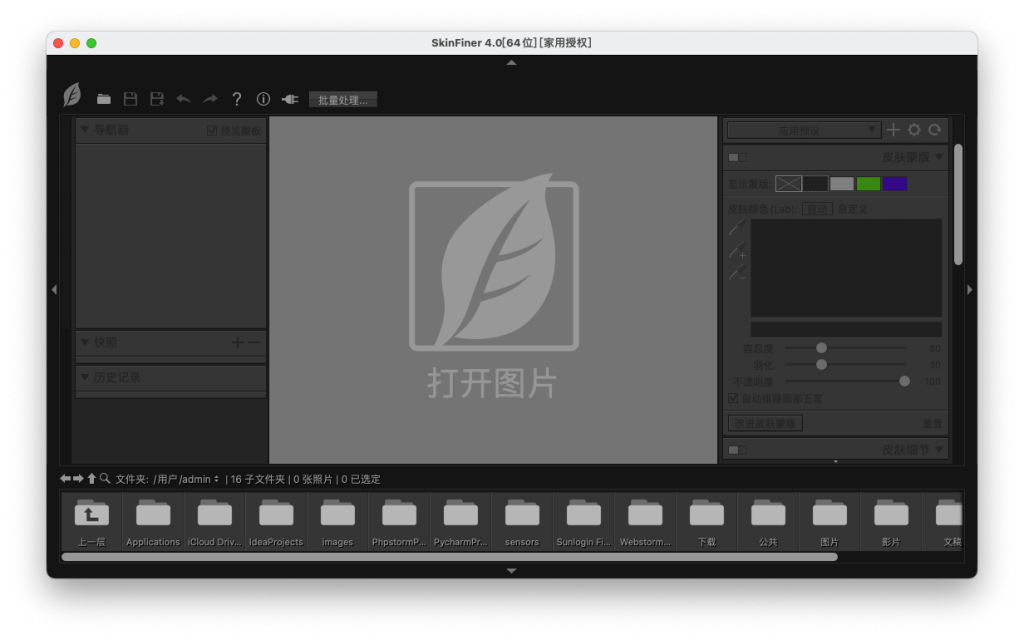Collapse the 快照 snapshot panel

pyautogui.click(x=85, y=342)
